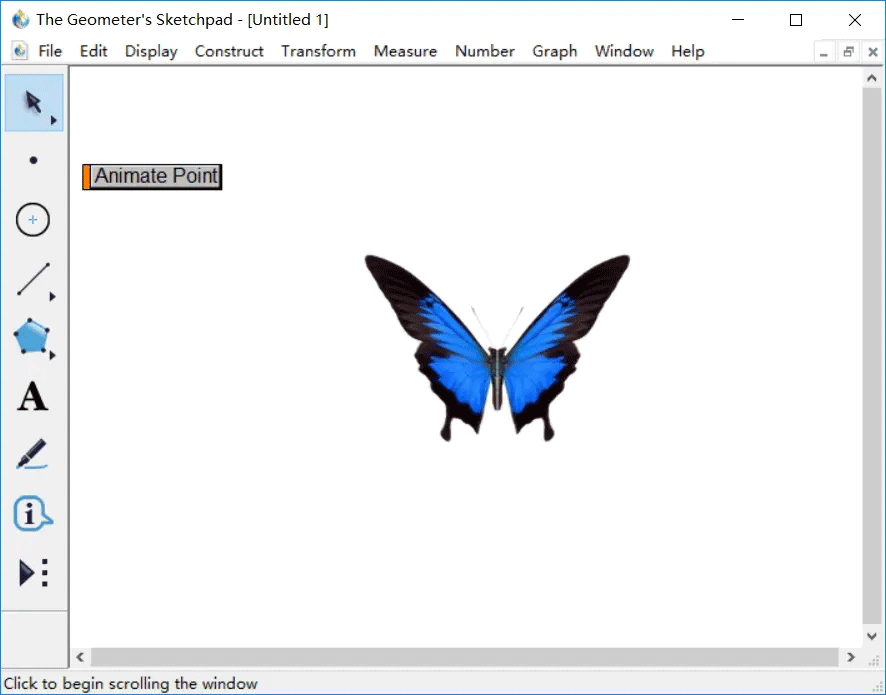Choose the Information tool

pos(32,513)
